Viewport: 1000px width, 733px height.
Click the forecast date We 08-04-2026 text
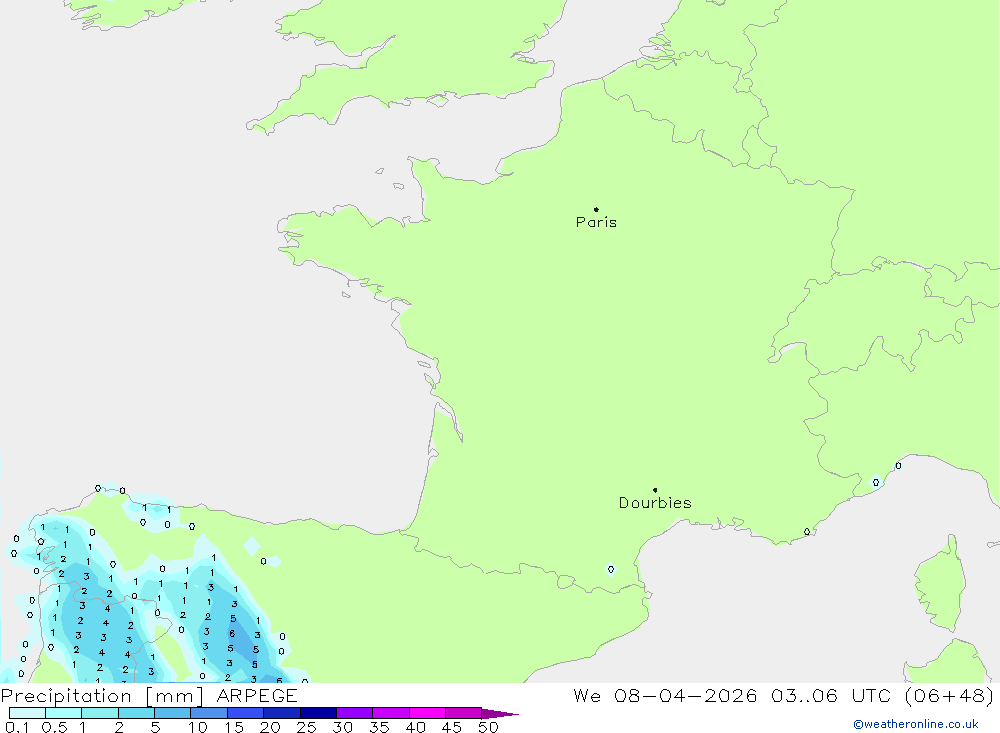point(665,695)
